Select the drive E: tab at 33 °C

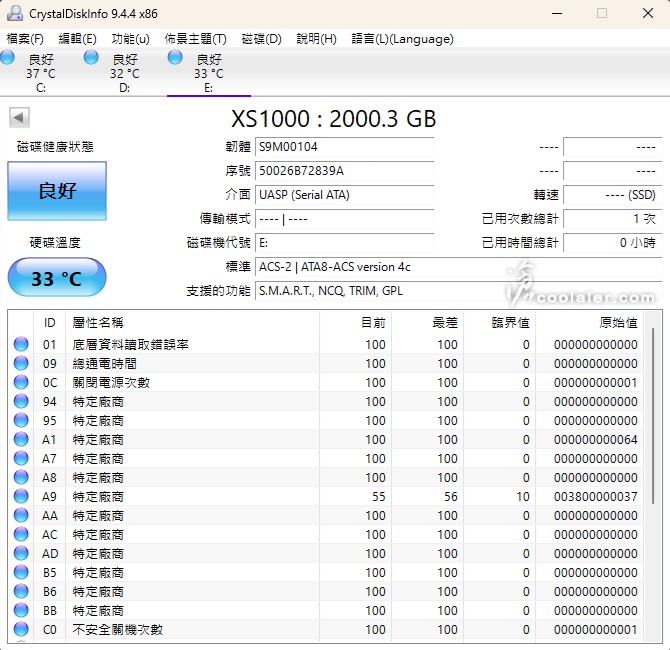[x=209, y=73]
